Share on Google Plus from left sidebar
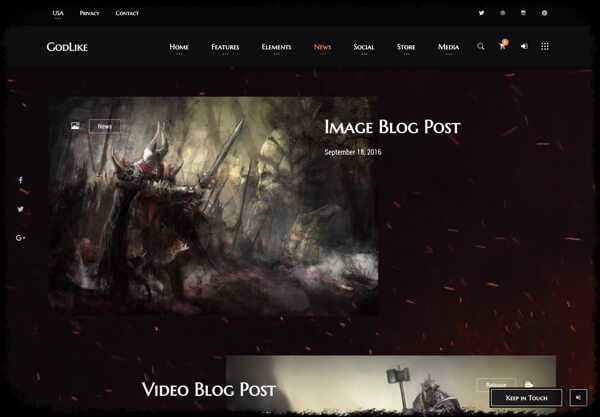This screenshot has height=417, width=600. pyautogui.click(x=20, y=238)
